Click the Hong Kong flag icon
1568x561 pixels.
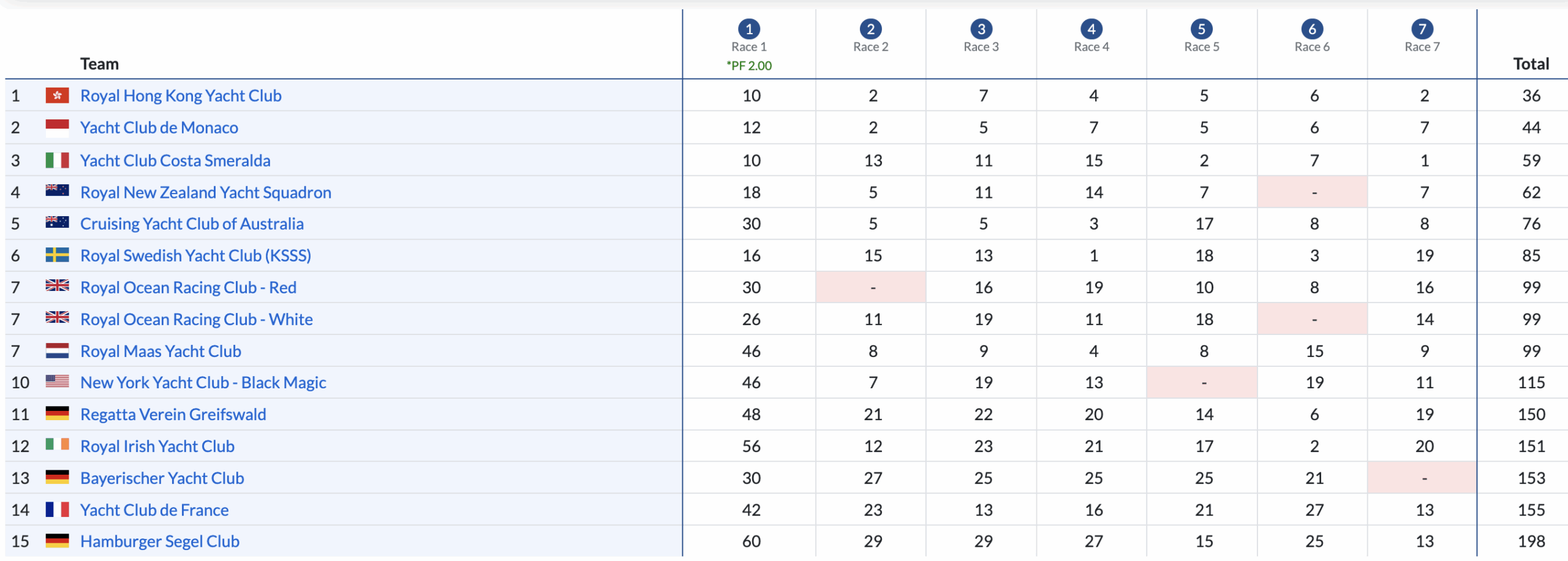(57, 96)
